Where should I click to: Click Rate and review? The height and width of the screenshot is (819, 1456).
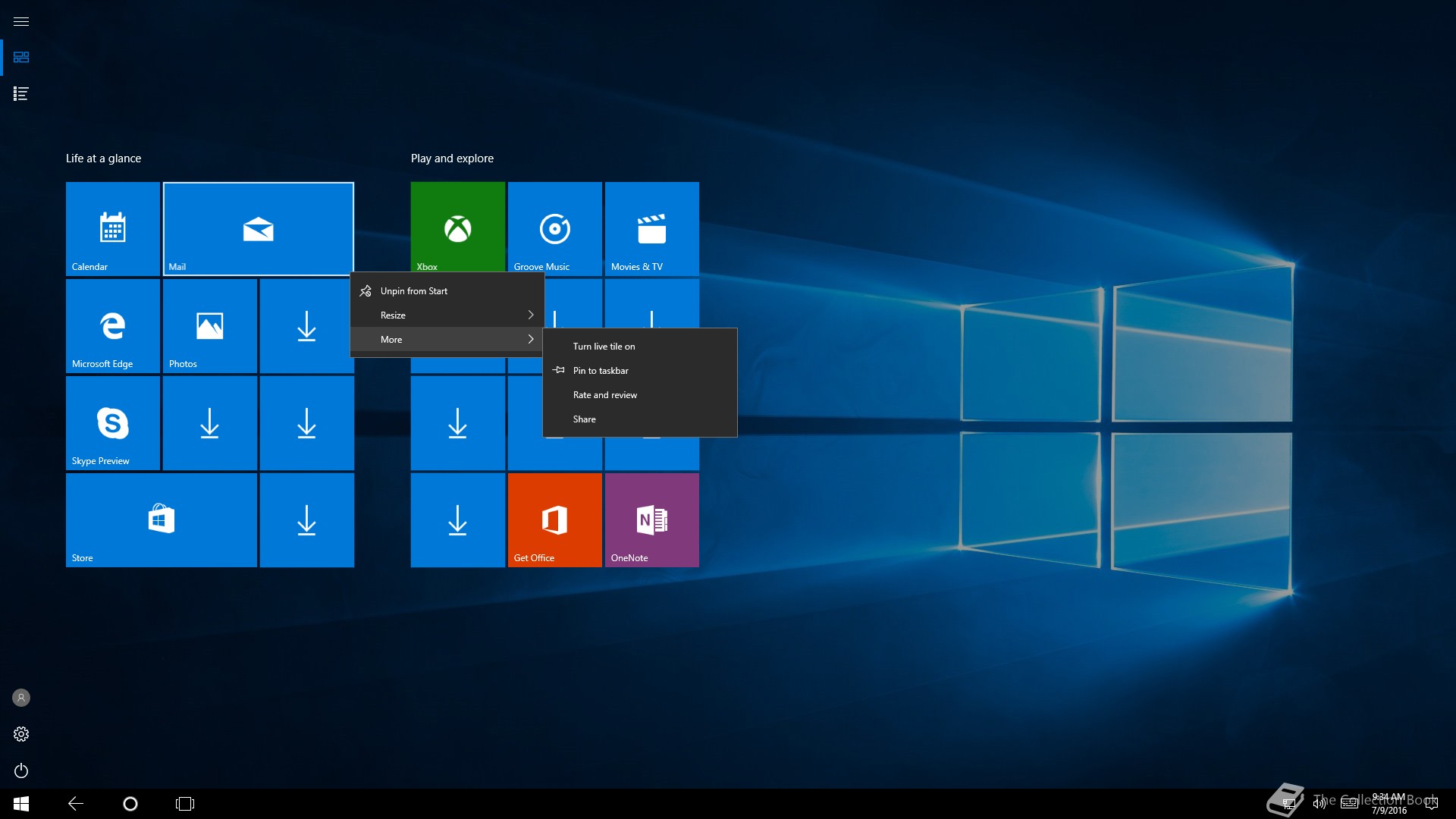[604, 395]
